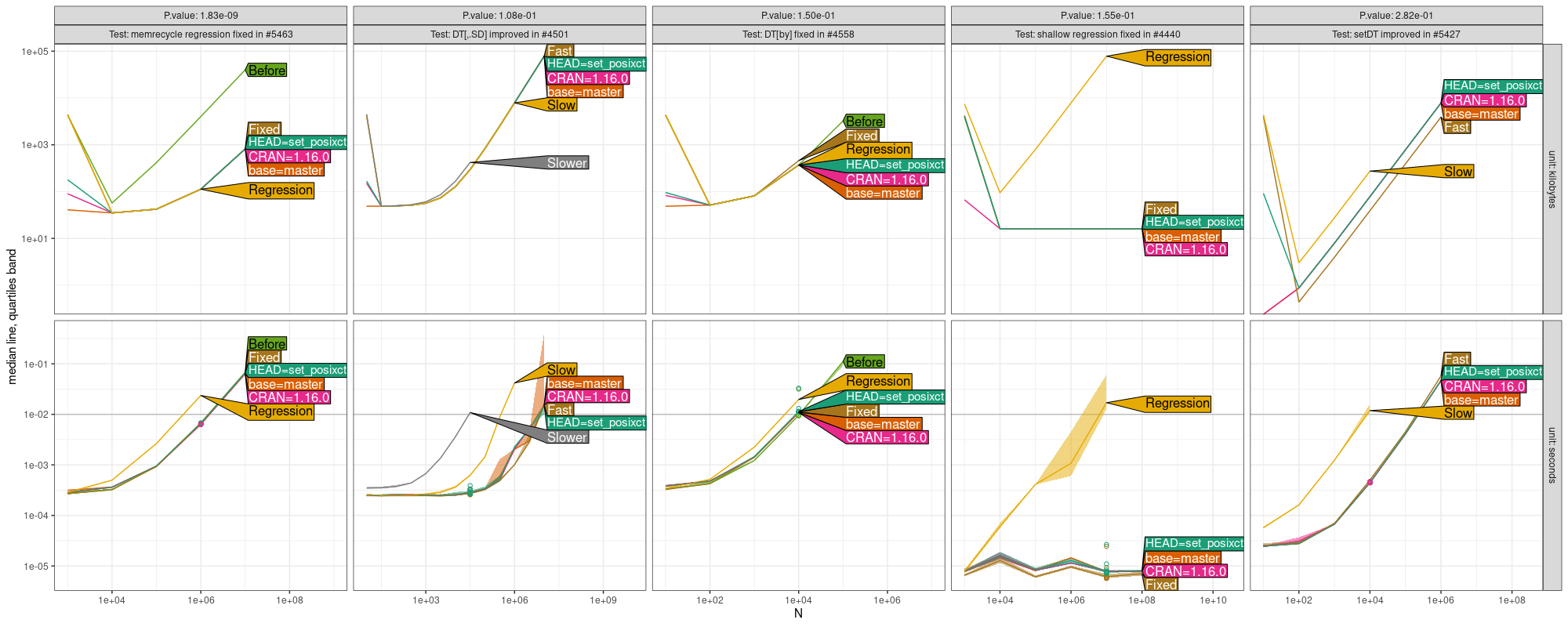The width and height of the screenshot is (1568, 627).
Task: Click 'Regression' label in DT[by] seconds panel
Action: tap(878, 382)
